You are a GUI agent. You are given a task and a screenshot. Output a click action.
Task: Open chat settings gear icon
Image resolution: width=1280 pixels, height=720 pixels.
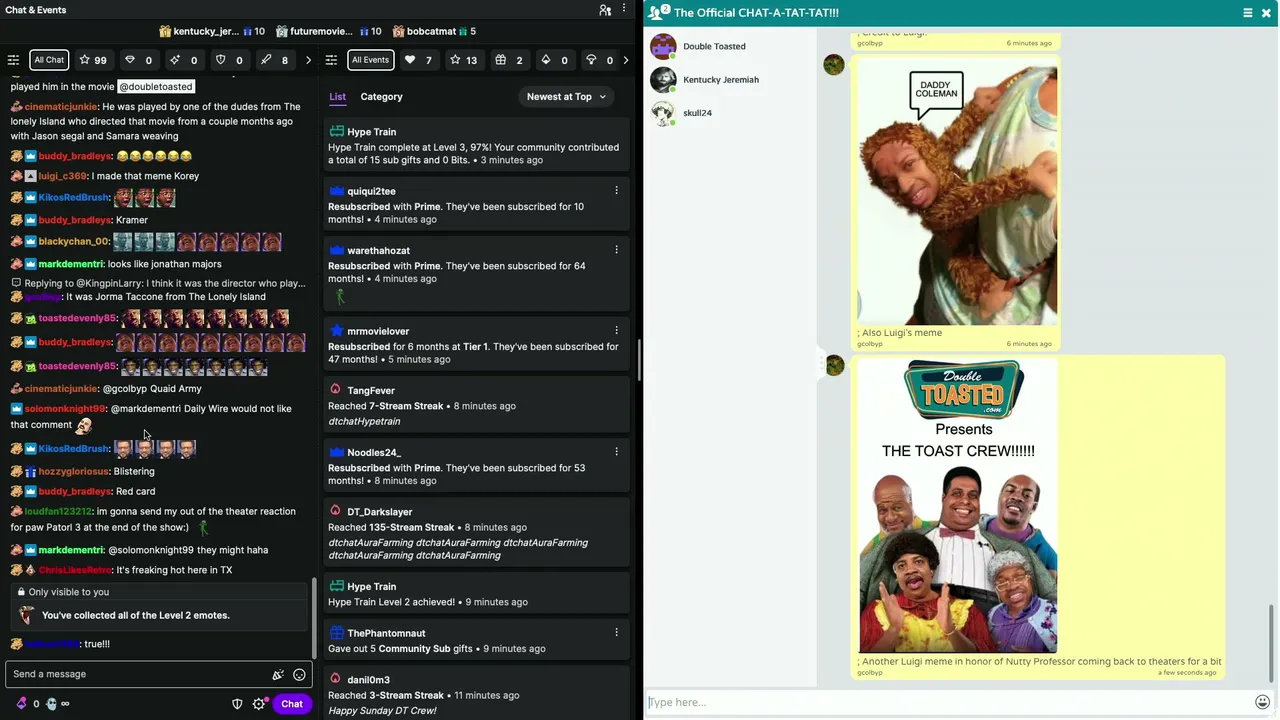point(259,704)
